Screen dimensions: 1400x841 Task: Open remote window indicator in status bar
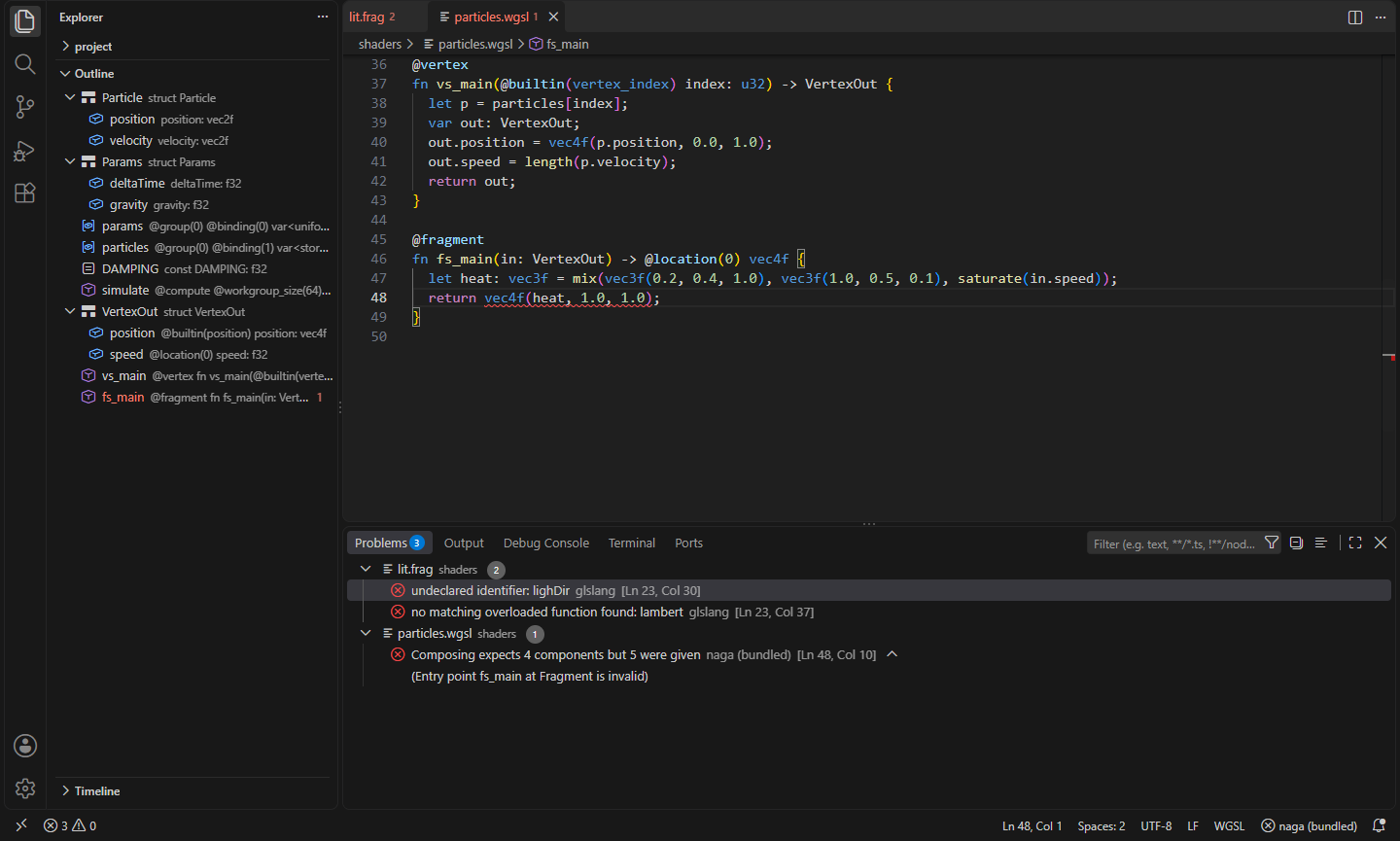[21, 825]
